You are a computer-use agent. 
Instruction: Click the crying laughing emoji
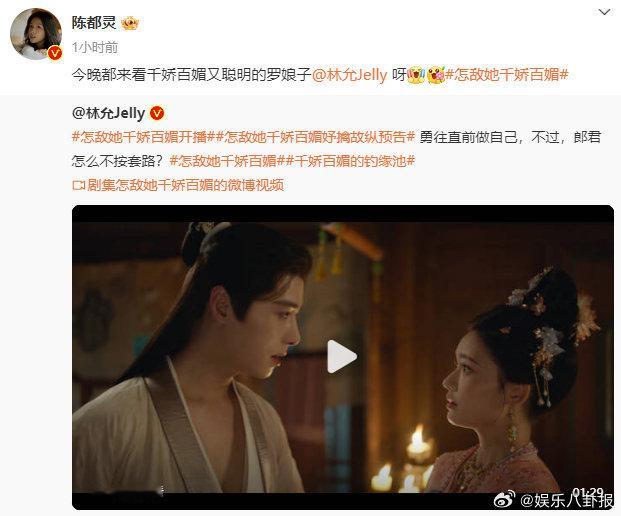[416, 74]
